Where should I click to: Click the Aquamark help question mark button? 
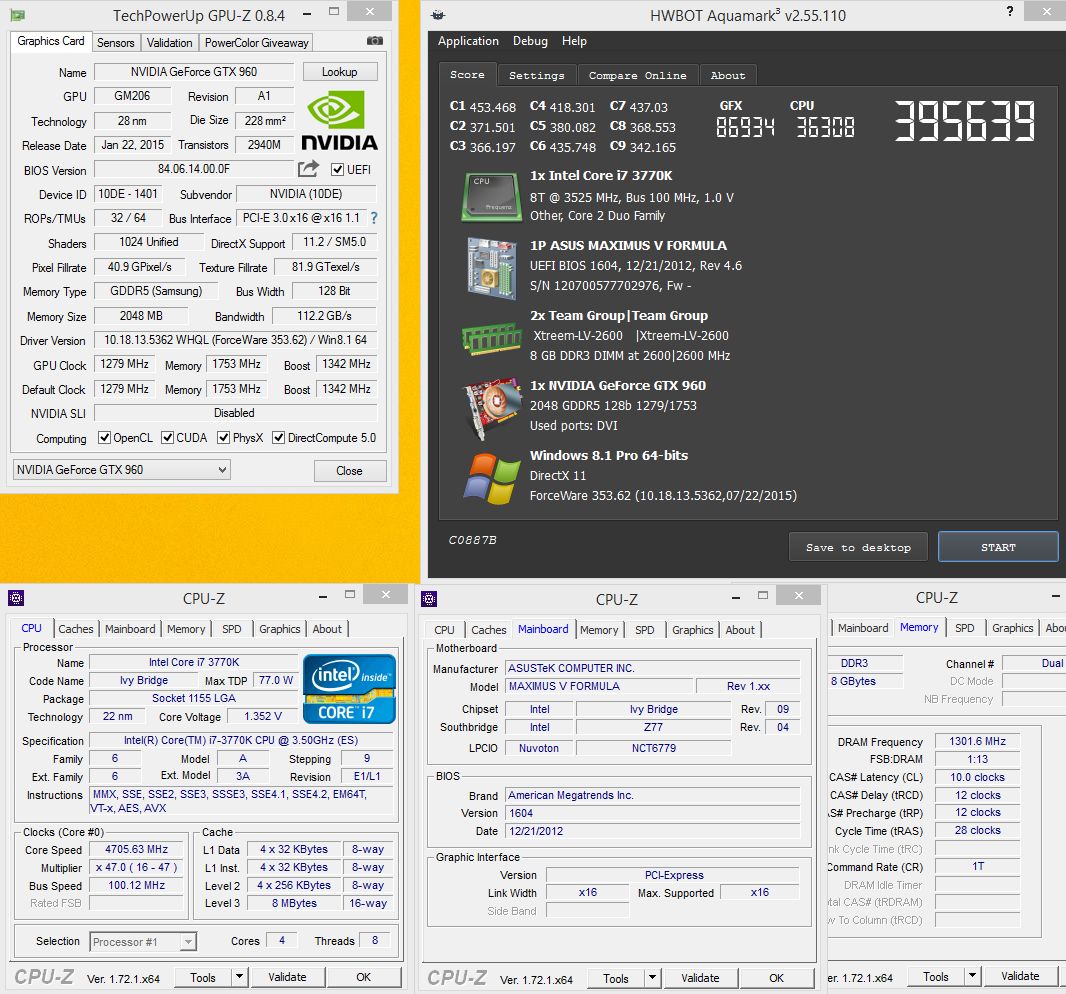click(x=1010, y=11)
